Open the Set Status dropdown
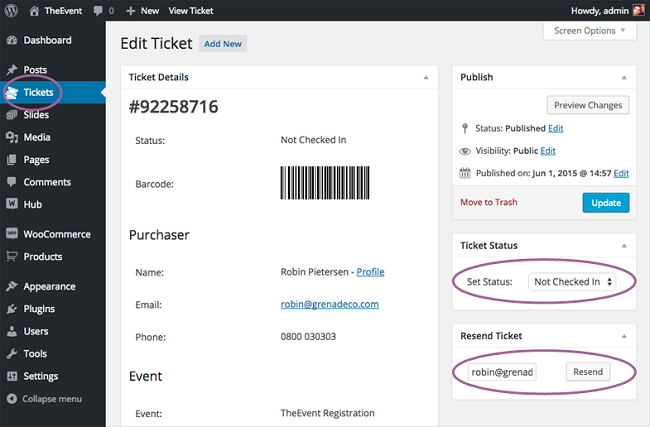 [573, 282]
